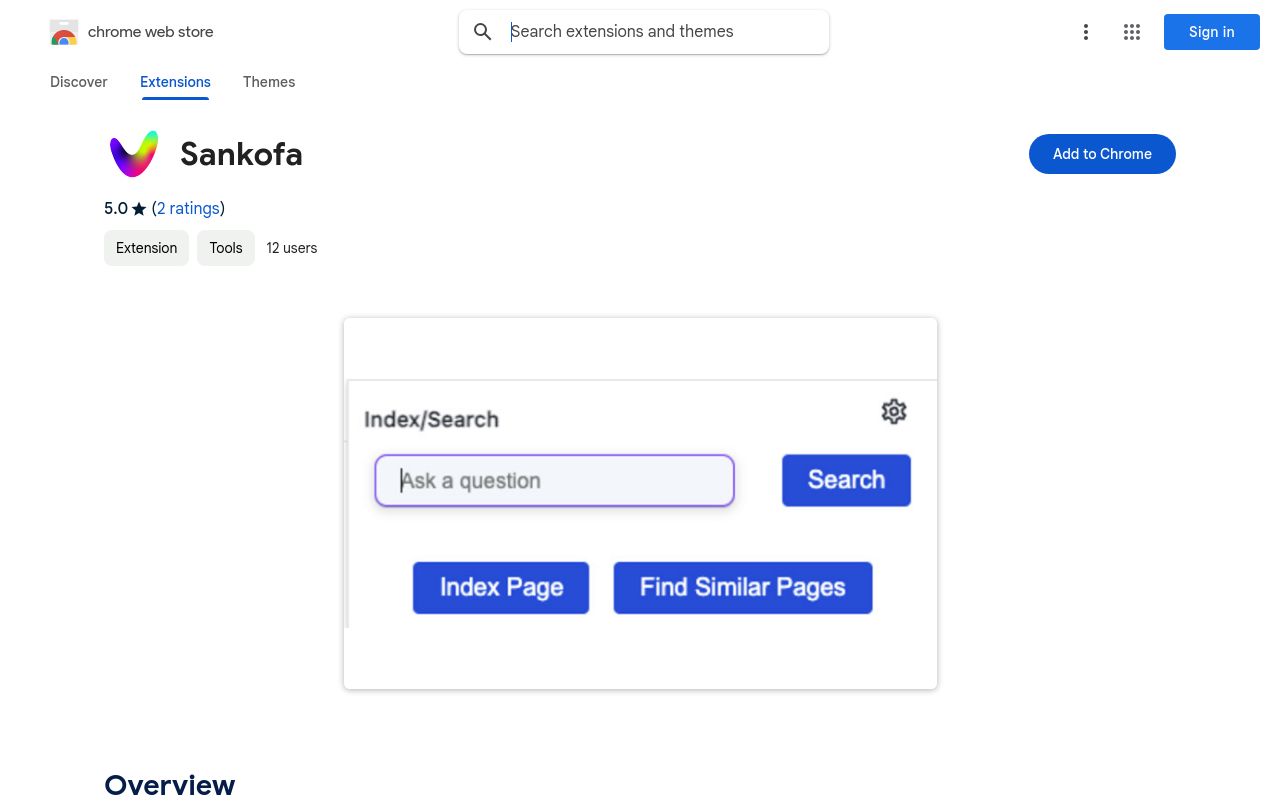
Task: Click the search magnifier icon
Action: pyautogui.click(x=483, y=32)
